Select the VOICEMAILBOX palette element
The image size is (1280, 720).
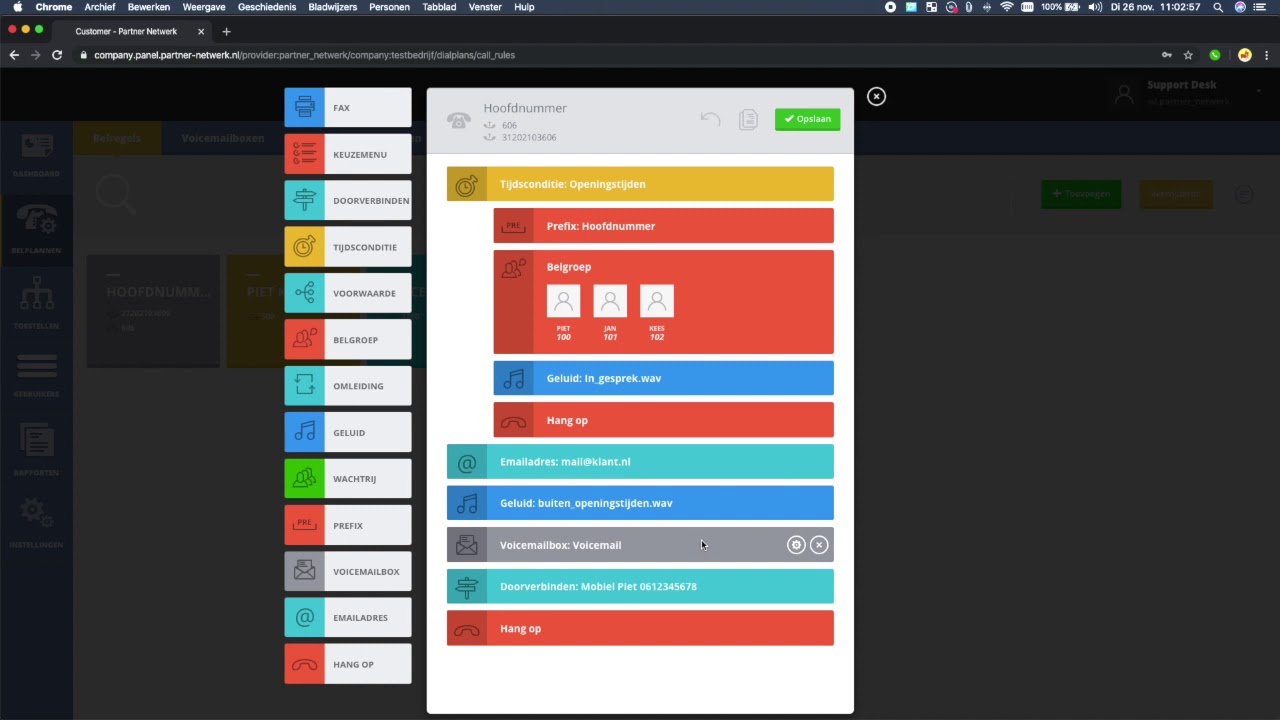coord(347,571)
